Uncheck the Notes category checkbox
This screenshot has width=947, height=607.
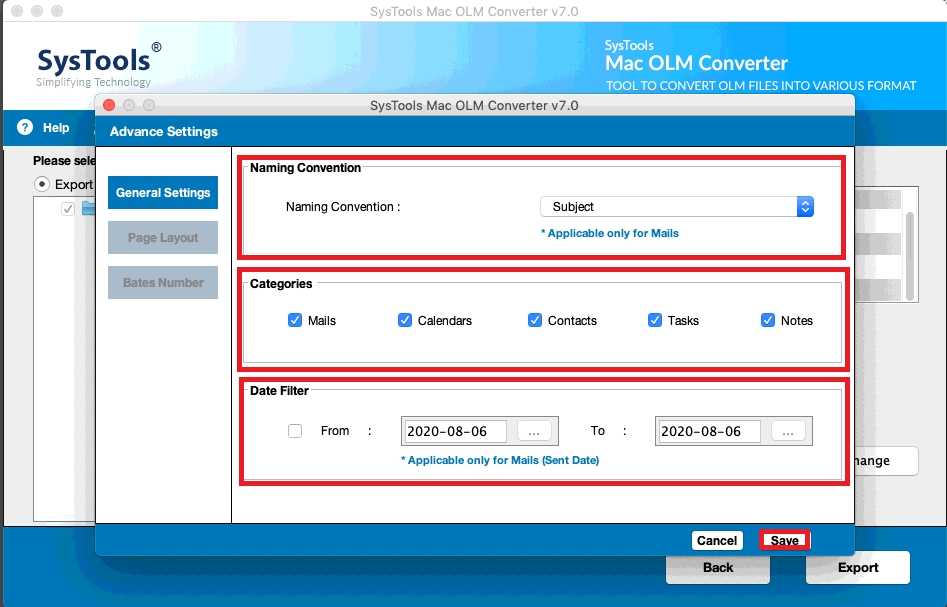point(768,320)
